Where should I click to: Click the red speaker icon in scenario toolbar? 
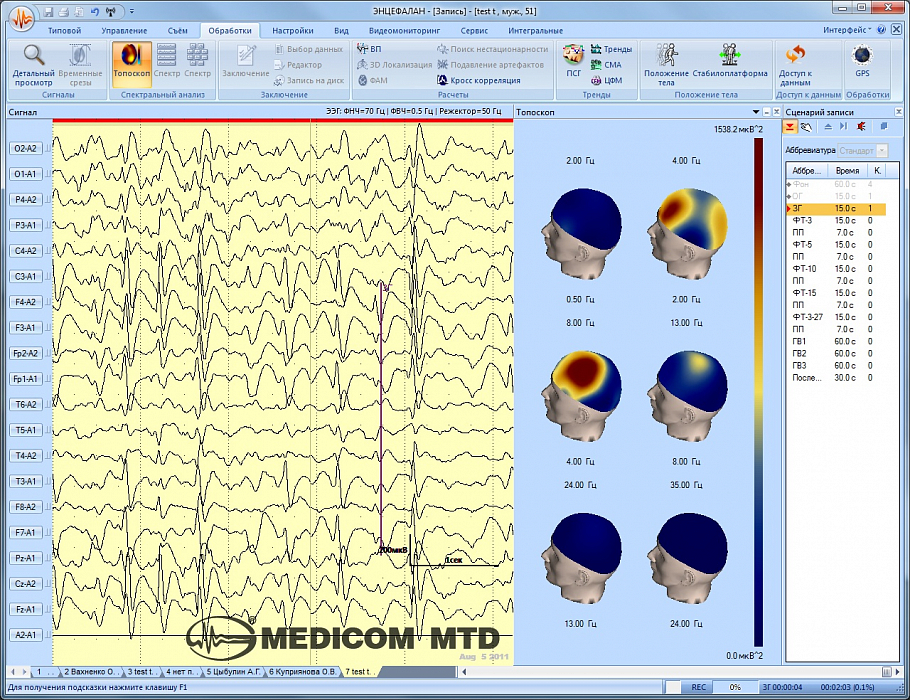[860, 128]
